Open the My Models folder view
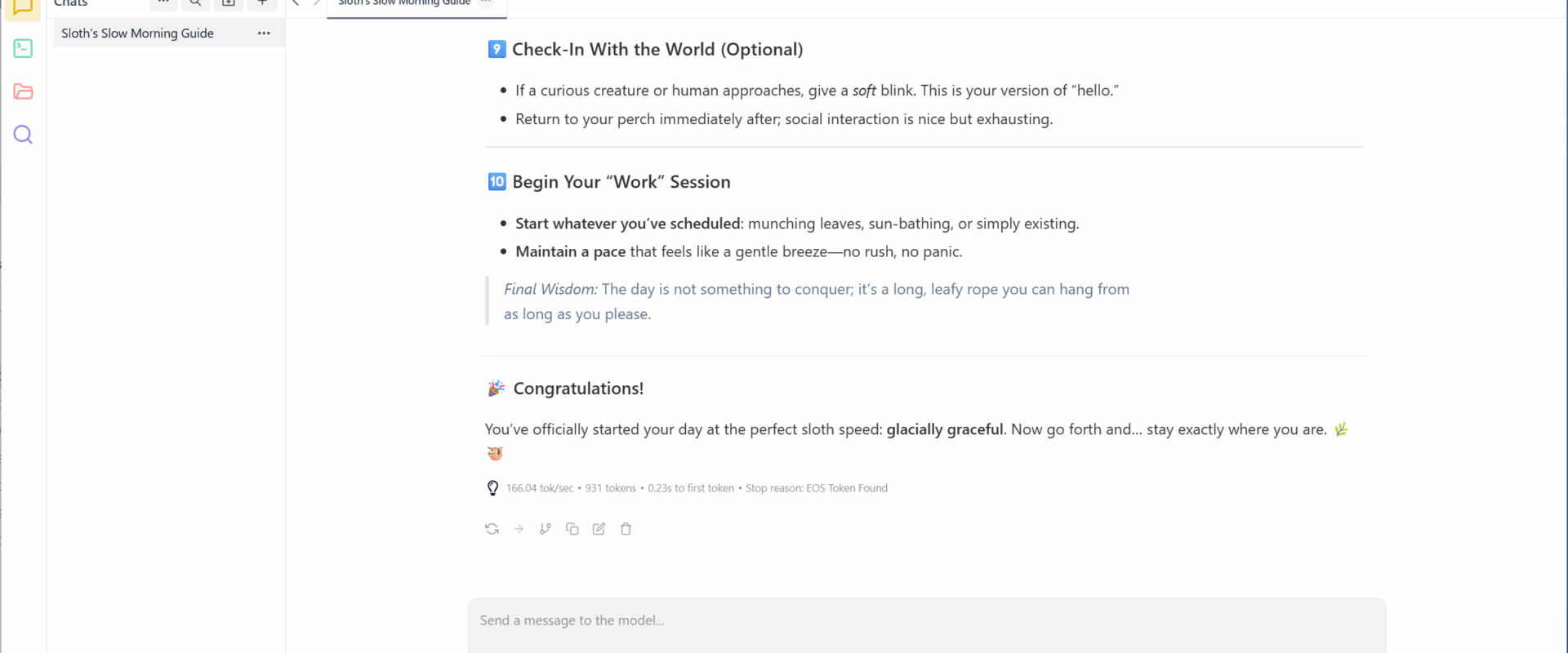Viewport: 1568px width, 653px height. tap(23, 91)
